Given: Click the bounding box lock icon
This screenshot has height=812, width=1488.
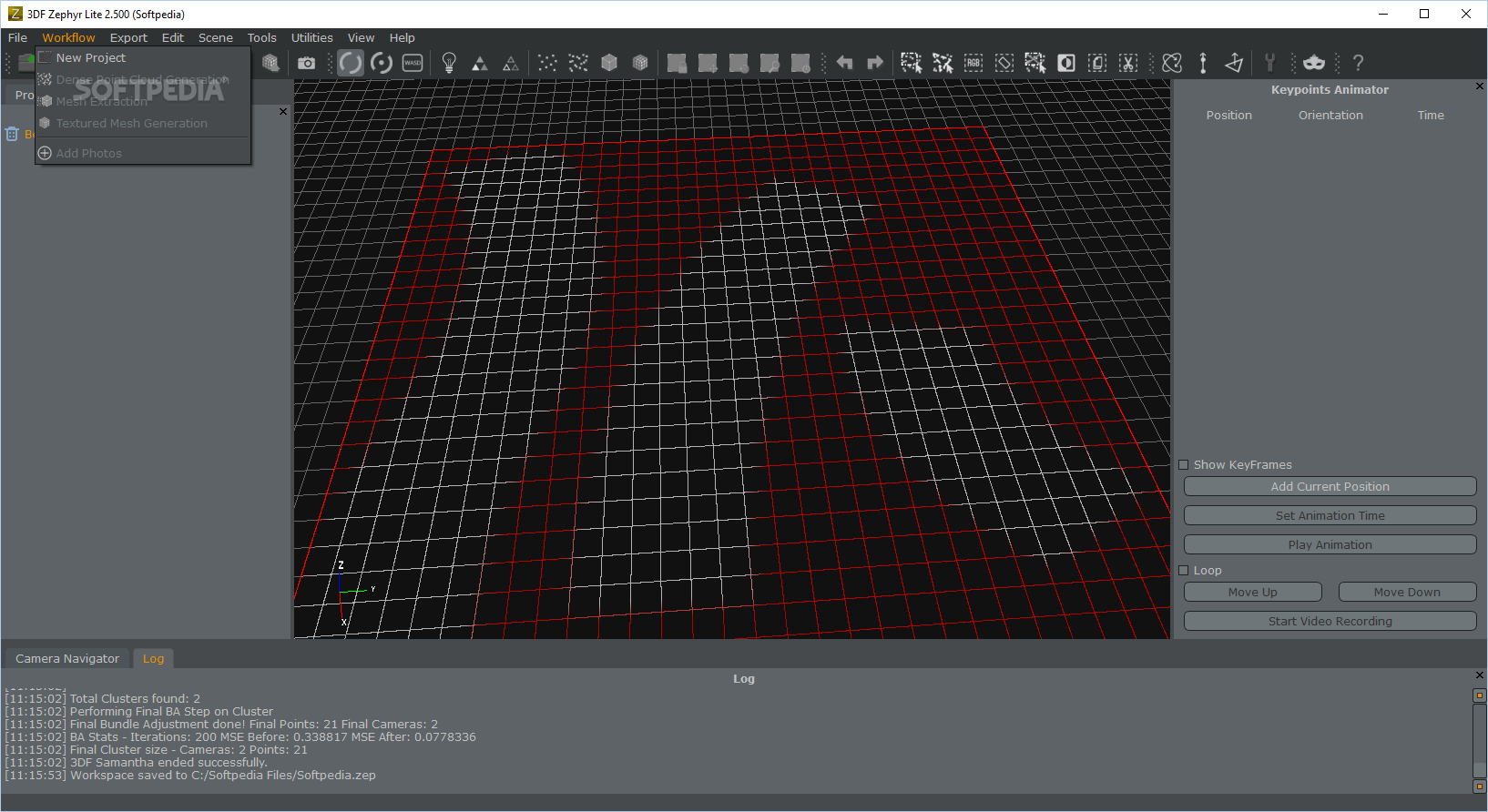Looking at the screenshot, I should pos(677,63).
